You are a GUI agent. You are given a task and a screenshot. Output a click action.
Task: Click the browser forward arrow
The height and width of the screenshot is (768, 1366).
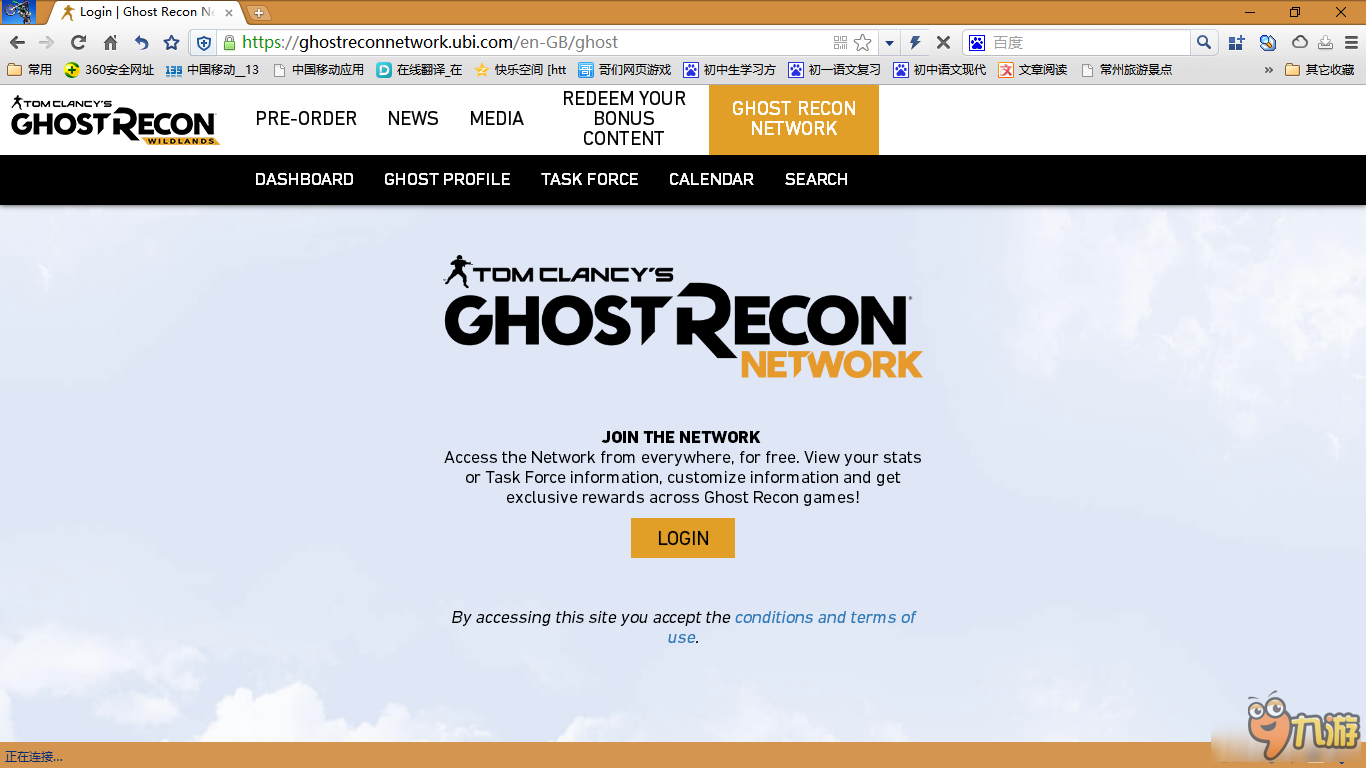pos(47,43)
